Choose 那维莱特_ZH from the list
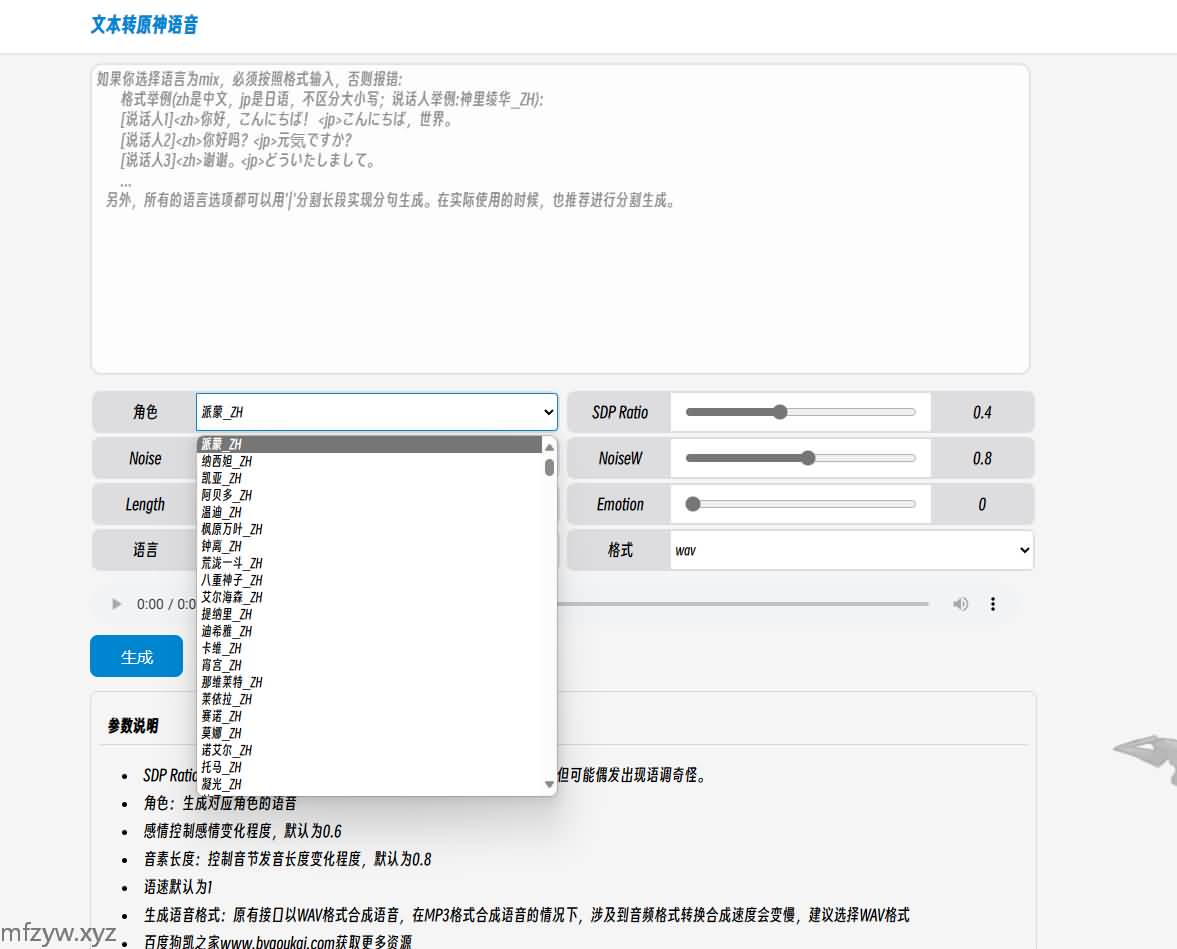 (232, 682)
